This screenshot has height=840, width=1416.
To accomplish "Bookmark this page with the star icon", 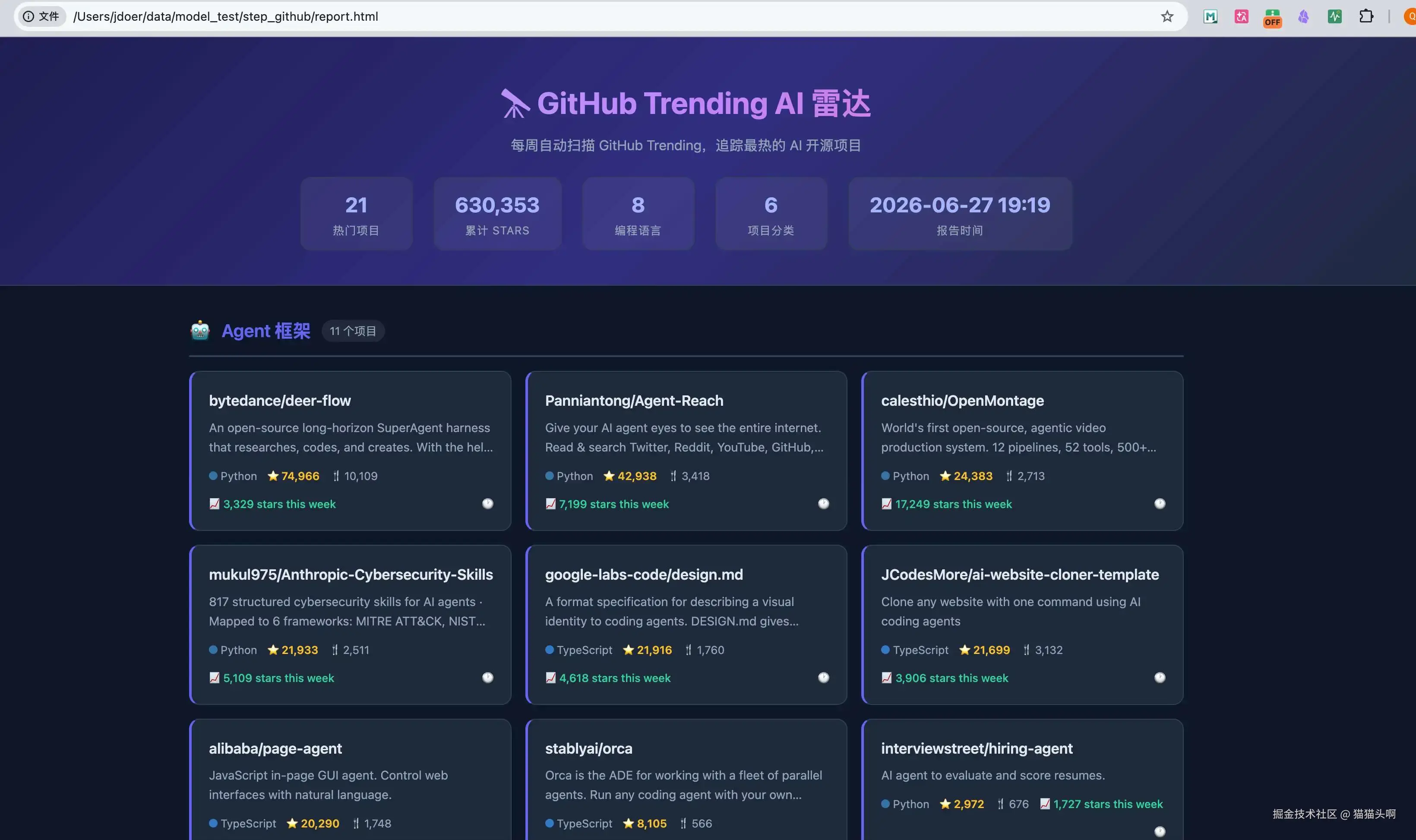I will click(1167, 16).
